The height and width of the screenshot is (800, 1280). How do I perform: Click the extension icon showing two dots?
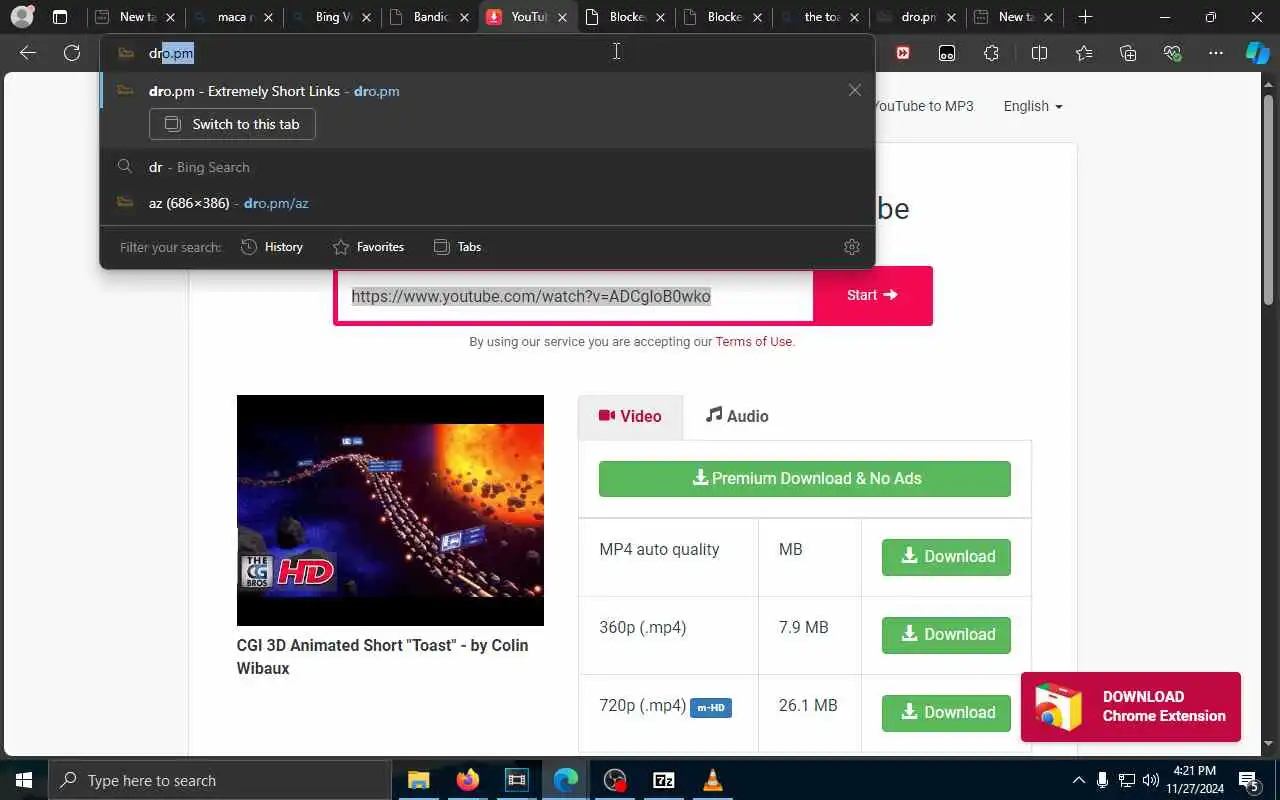[x=947, y=53]
